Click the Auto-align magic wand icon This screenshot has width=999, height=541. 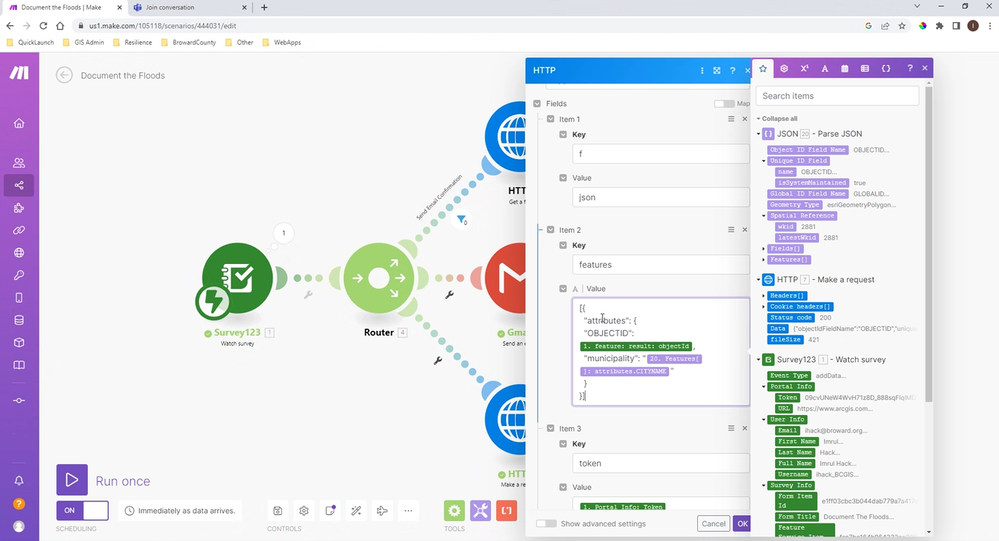[356, 510]
